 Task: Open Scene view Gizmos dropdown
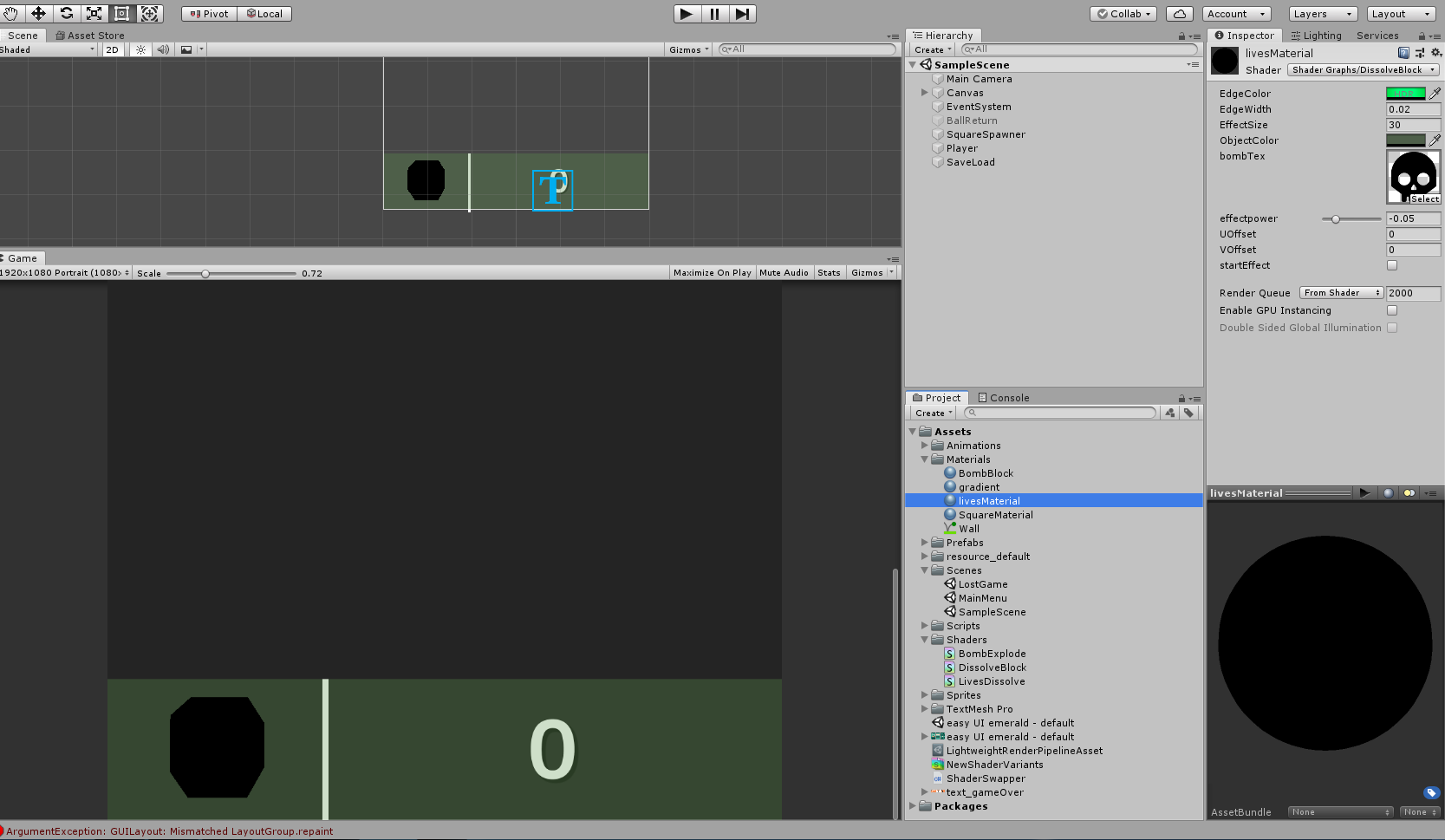tap(689, 49)
